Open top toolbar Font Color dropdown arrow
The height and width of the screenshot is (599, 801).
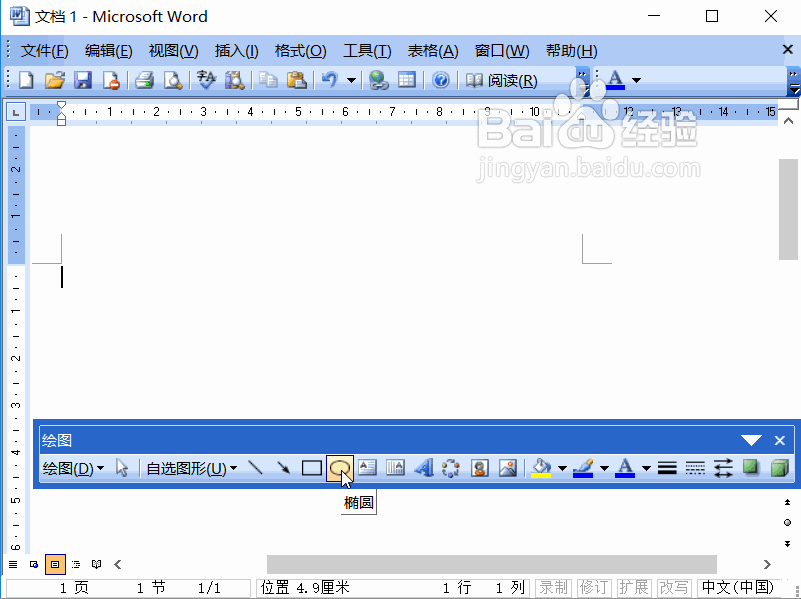point(637,80)
